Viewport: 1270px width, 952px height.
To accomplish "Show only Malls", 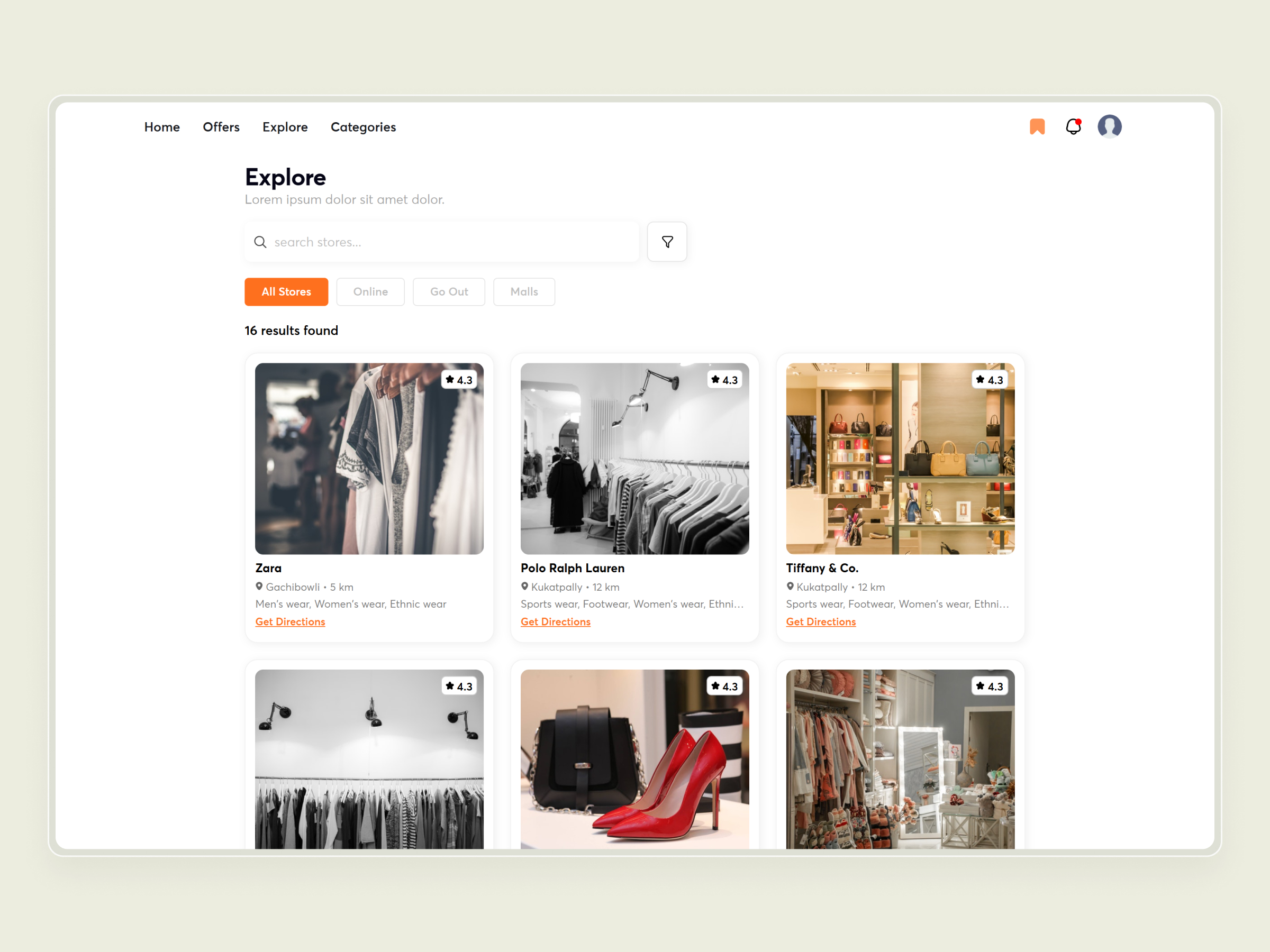I will coord(524,291).
